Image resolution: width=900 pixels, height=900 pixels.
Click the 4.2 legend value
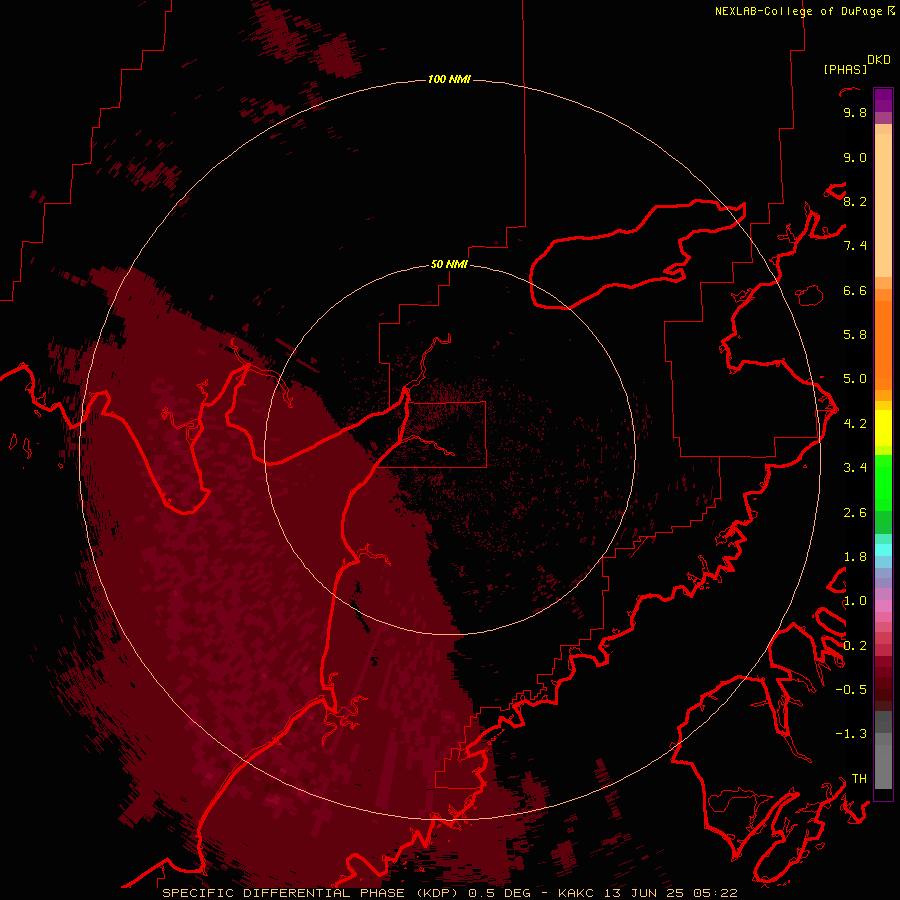[x=855, y=423]
